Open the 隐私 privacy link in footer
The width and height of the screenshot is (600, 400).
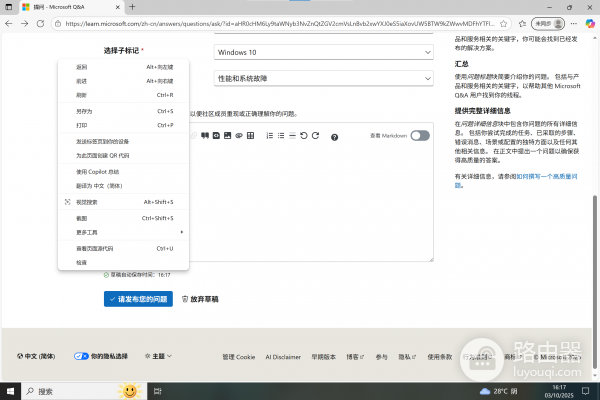[407, 357]
